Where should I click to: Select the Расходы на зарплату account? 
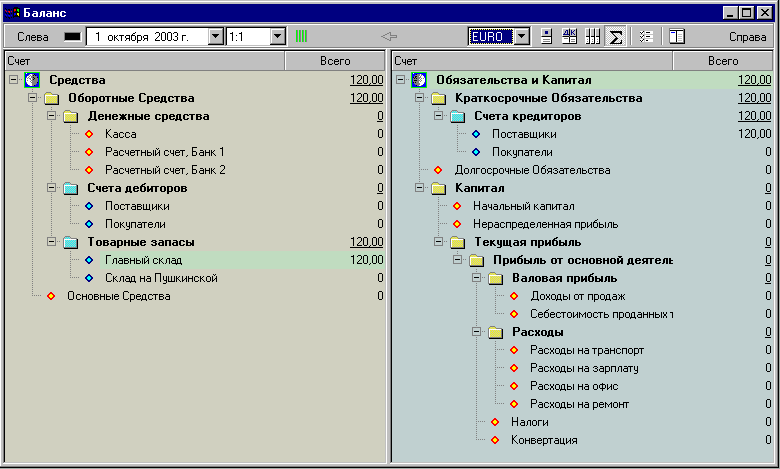click(x=584, y=368)
